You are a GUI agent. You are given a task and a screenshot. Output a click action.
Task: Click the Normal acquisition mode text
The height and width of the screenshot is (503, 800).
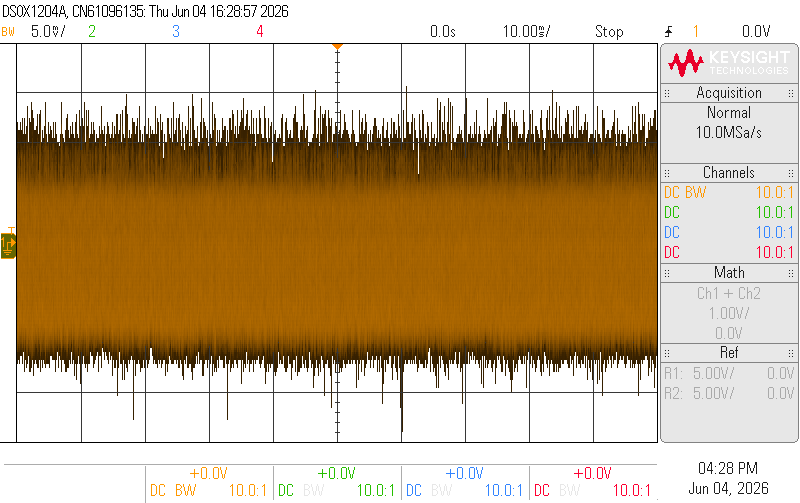[729, 113]
